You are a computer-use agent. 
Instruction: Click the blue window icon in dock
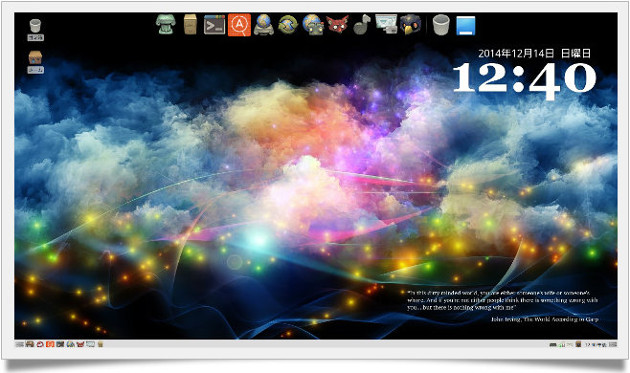[x=466, y=25]
